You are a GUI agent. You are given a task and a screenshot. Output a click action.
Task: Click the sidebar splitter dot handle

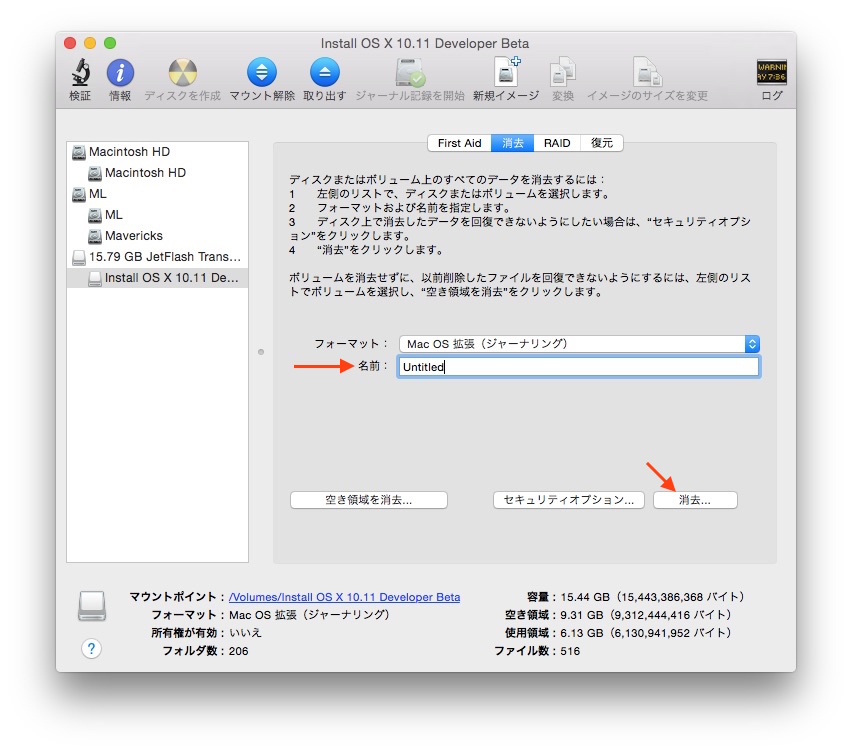(x=261, y=352)
